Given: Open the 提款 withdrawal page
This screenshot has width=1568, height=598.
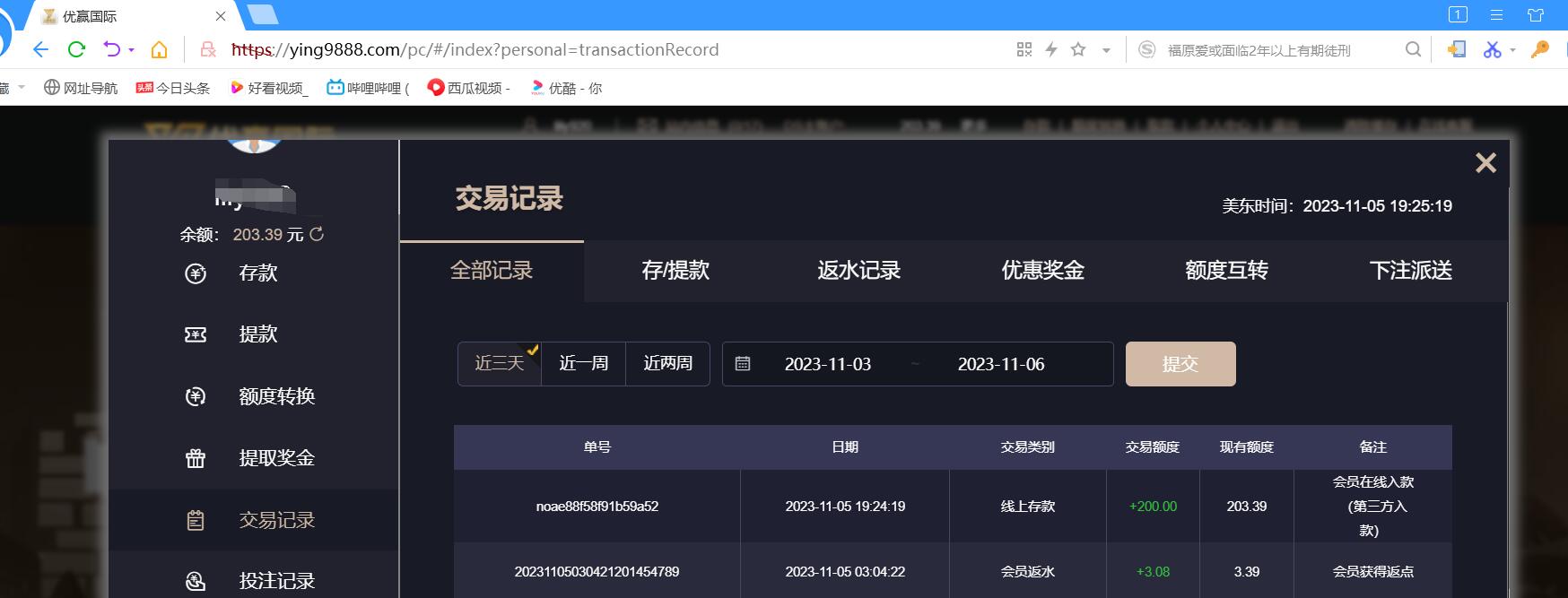Looking at the screenshot, I should pos(257,334).
